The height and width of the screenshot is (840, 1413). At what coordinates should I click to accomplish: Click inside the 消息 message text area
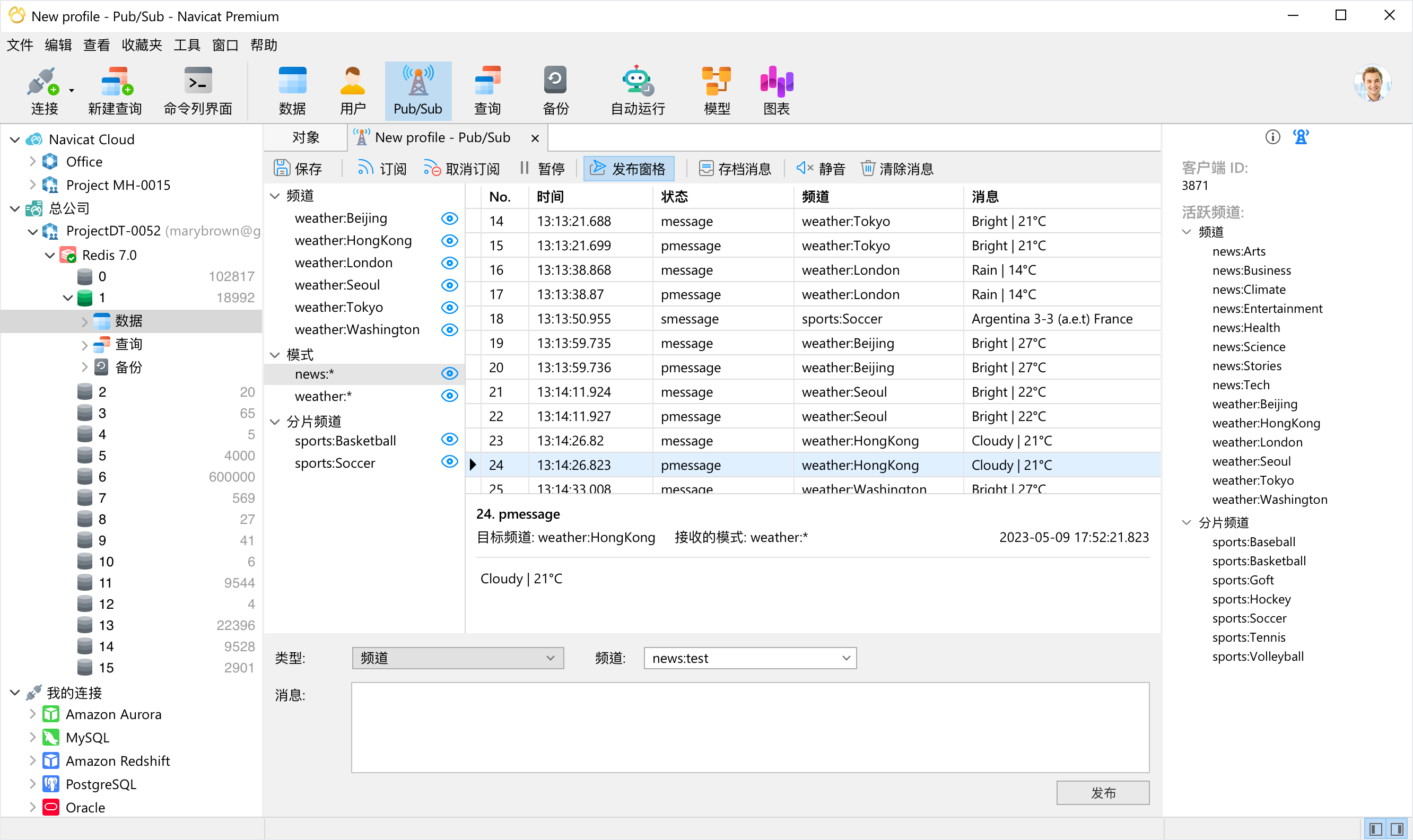click(x=750, y=728)
